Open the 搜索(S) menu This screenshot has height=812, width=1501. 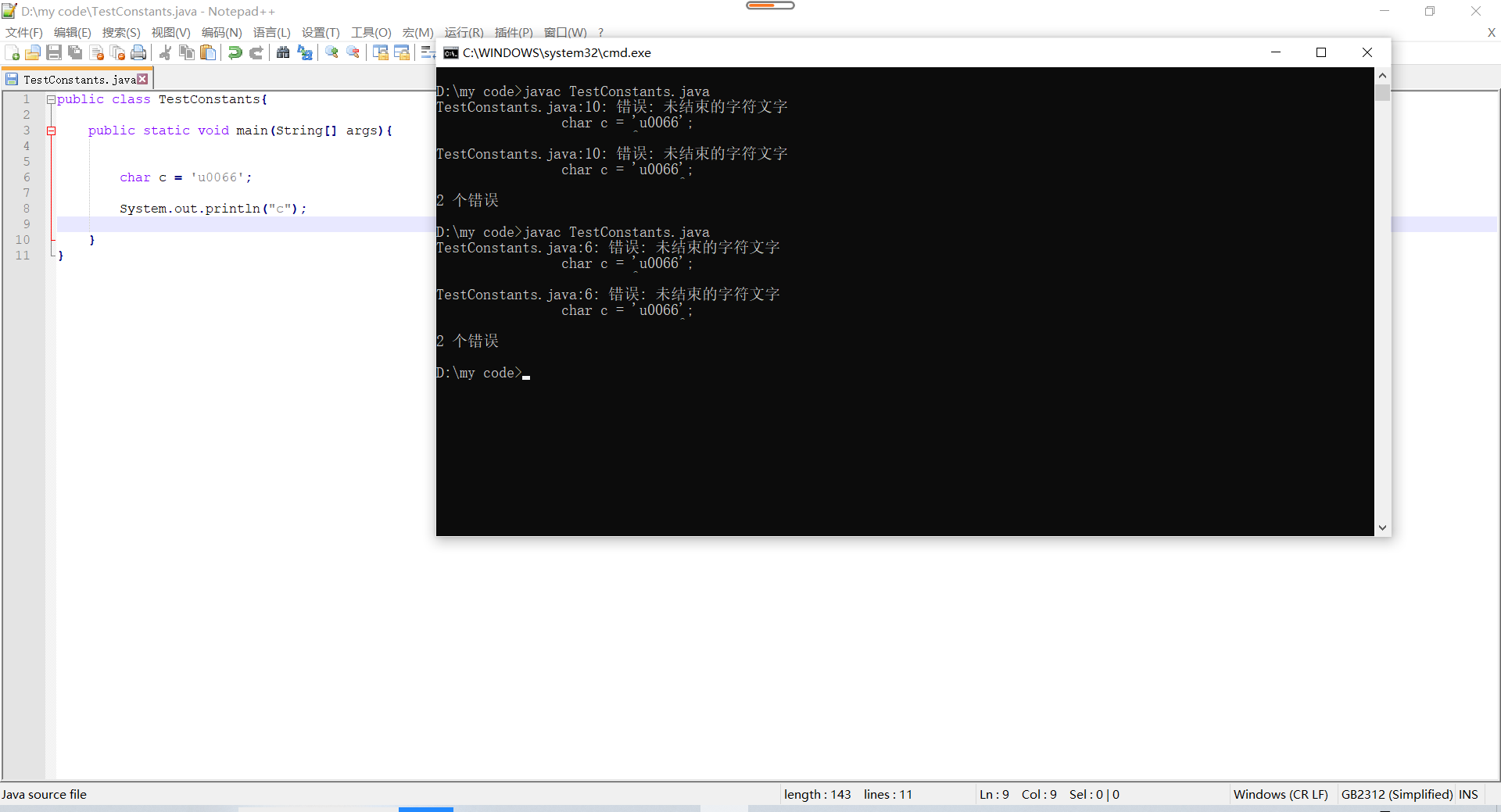coord(121,32)
